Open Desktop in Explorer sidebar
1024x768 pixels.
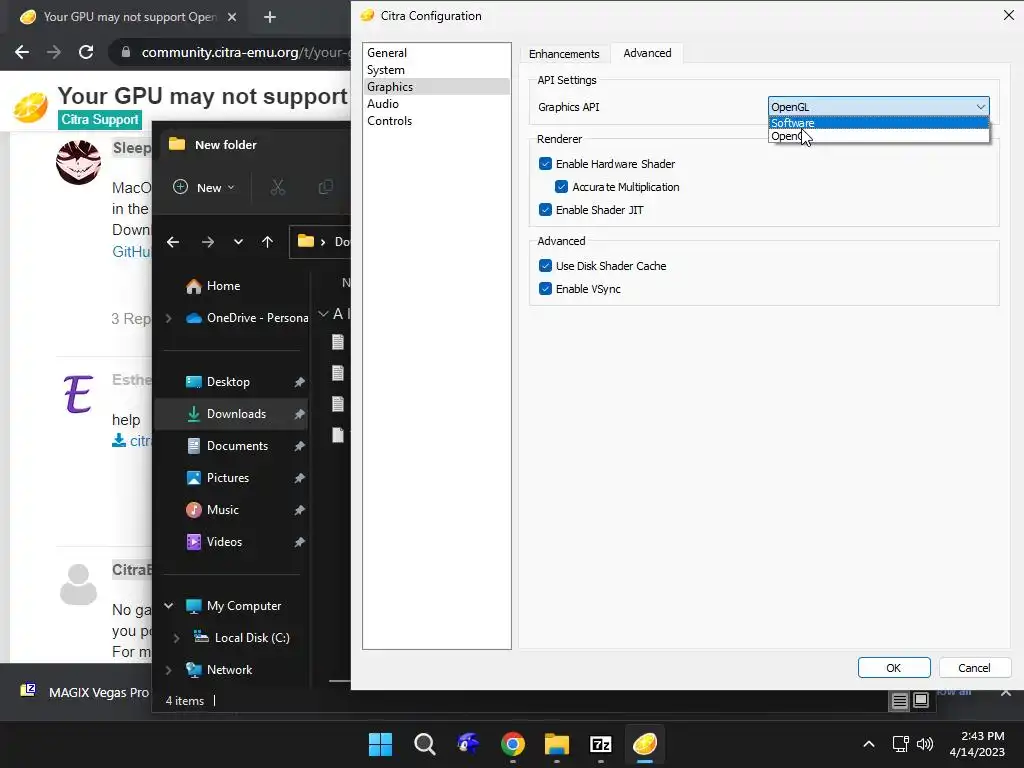pyautogui.click(x=228, y=382)
